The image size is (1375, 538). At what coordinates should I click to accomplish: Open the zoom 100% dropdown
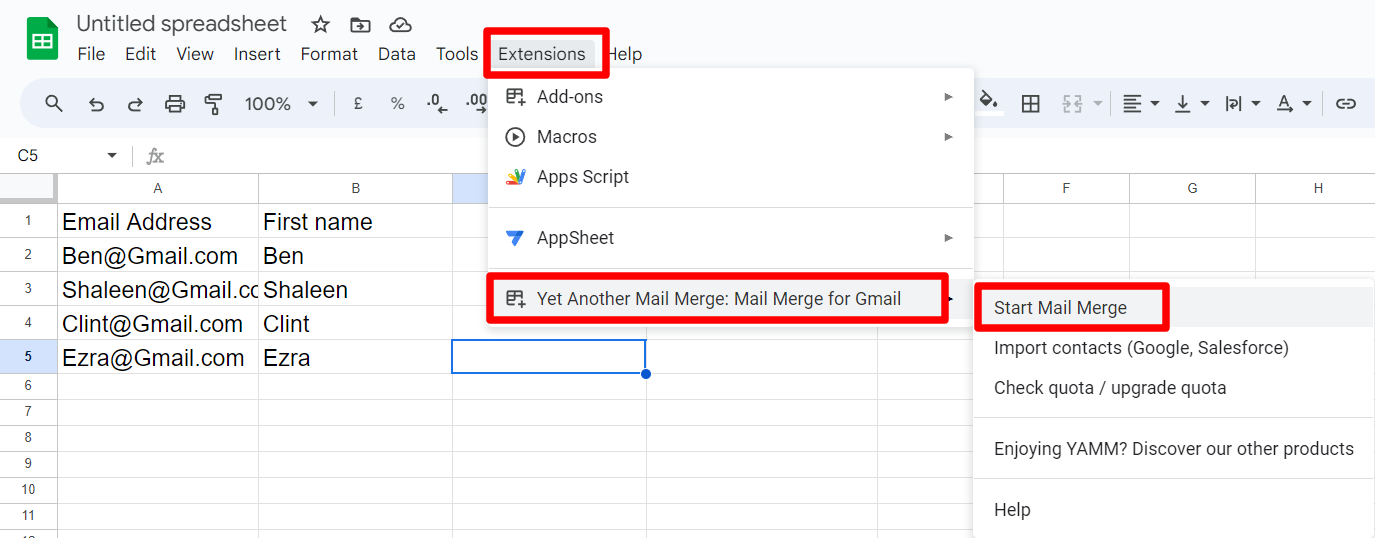282,103
